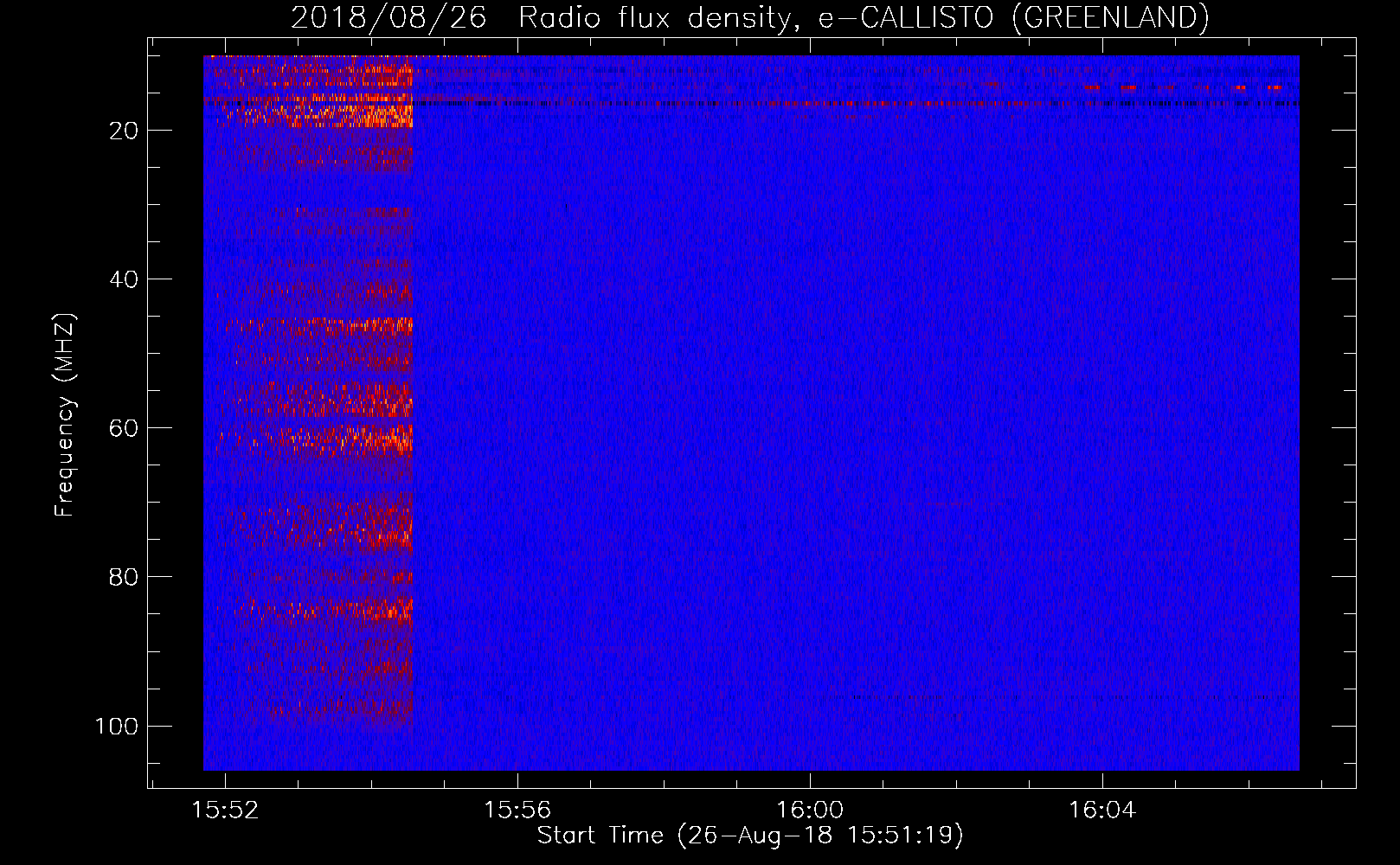The height and width of the screenshot is (865, 1400).
Task: Click the 15:56 time tick label
Action: click(517, 811)
